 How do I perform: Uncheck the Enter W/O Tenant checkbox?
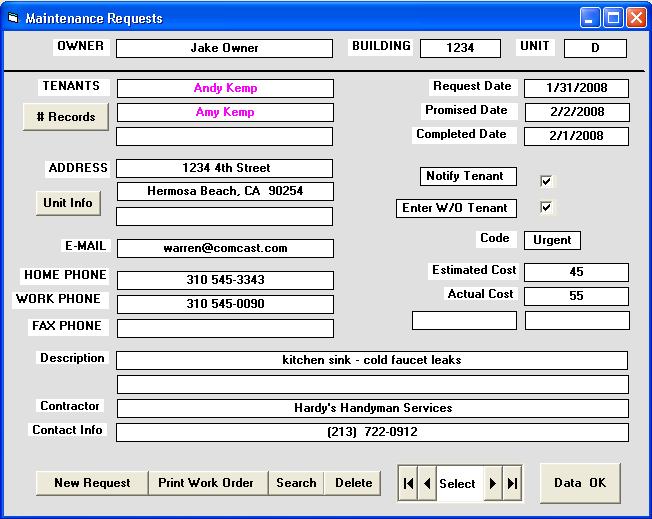(x=546, y=208)
